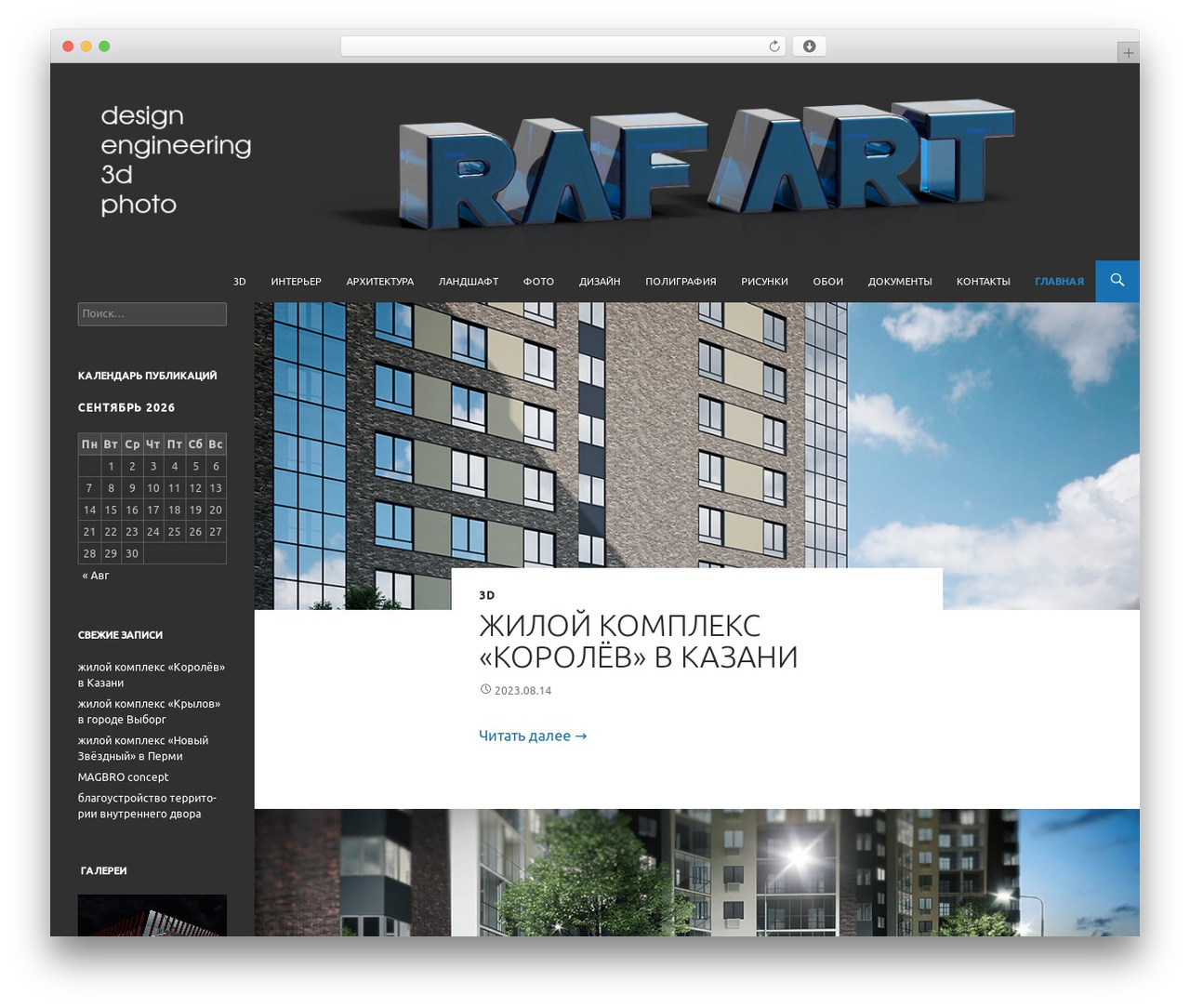Open the browser downloads arrow icon

coord(809,46)
